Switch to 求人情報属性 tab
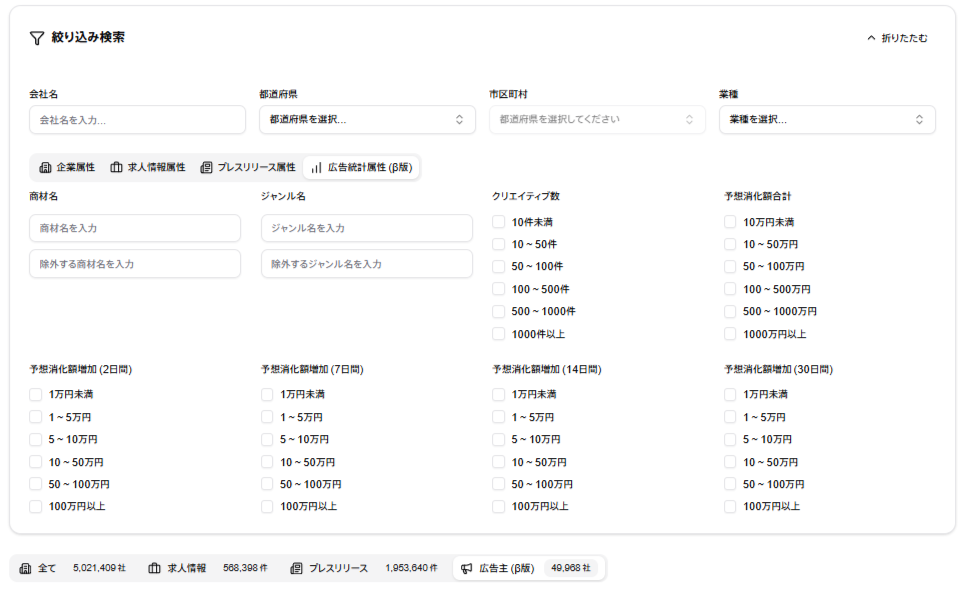Viewport: 969px width, 600px height. click(148, 167)
